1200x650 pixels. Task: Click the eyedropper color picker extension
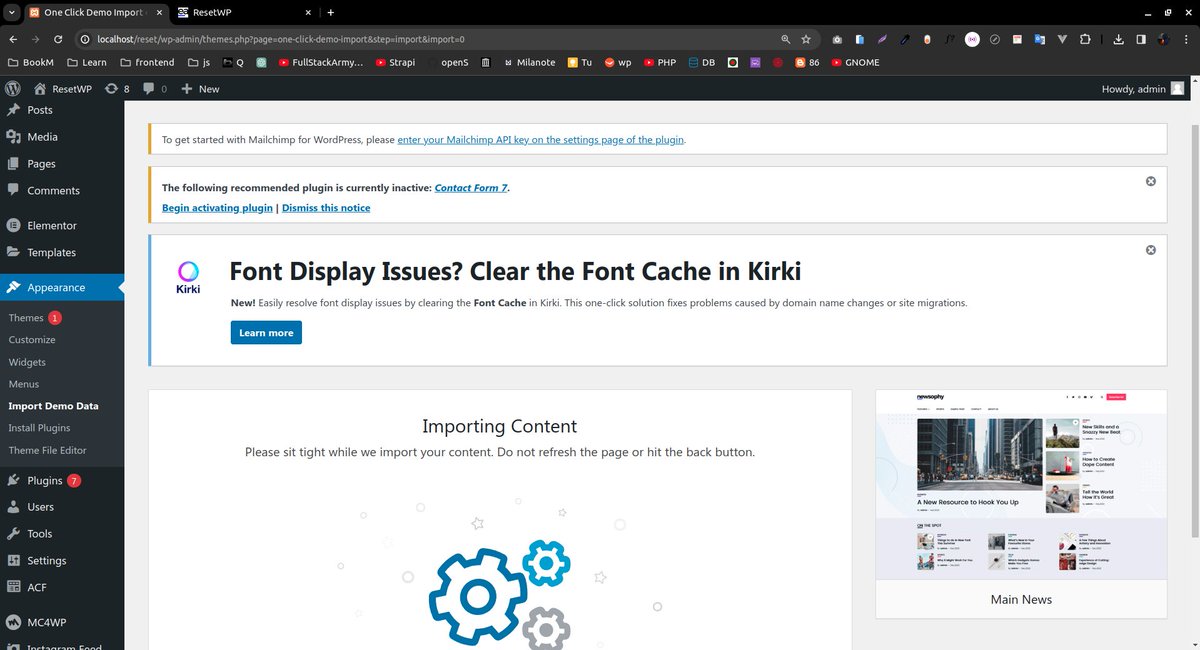(905, 39)
